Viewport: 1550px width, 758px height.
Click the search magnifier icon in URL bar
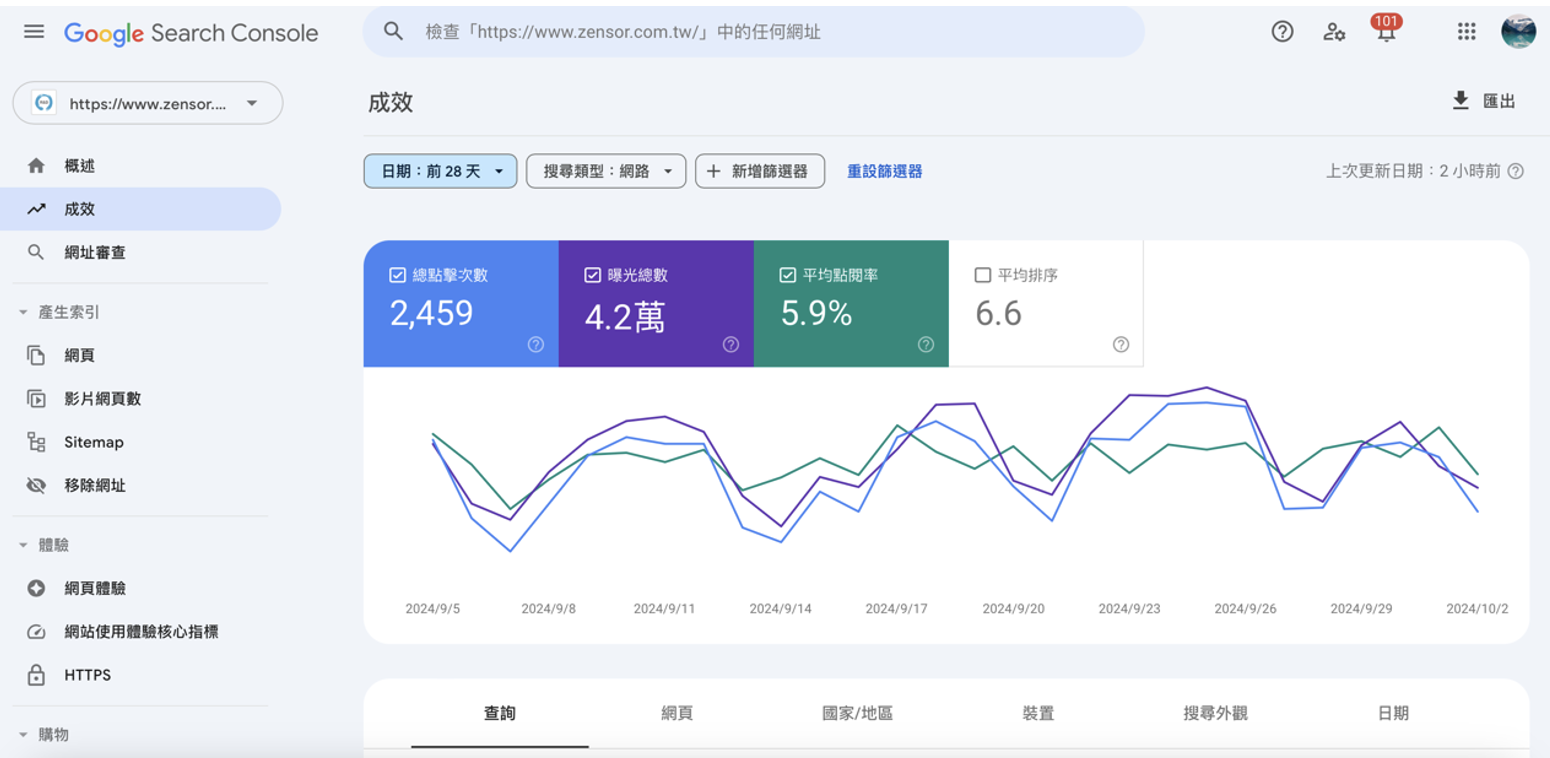[x=394, y=32]
